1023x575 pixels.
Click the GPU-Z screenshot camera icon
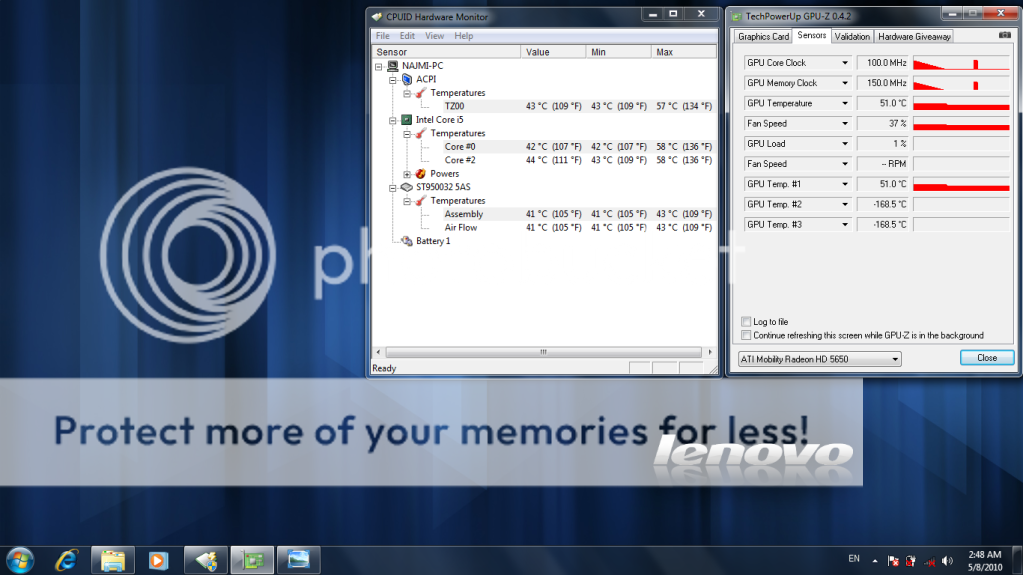click(x=1004, y=36)
